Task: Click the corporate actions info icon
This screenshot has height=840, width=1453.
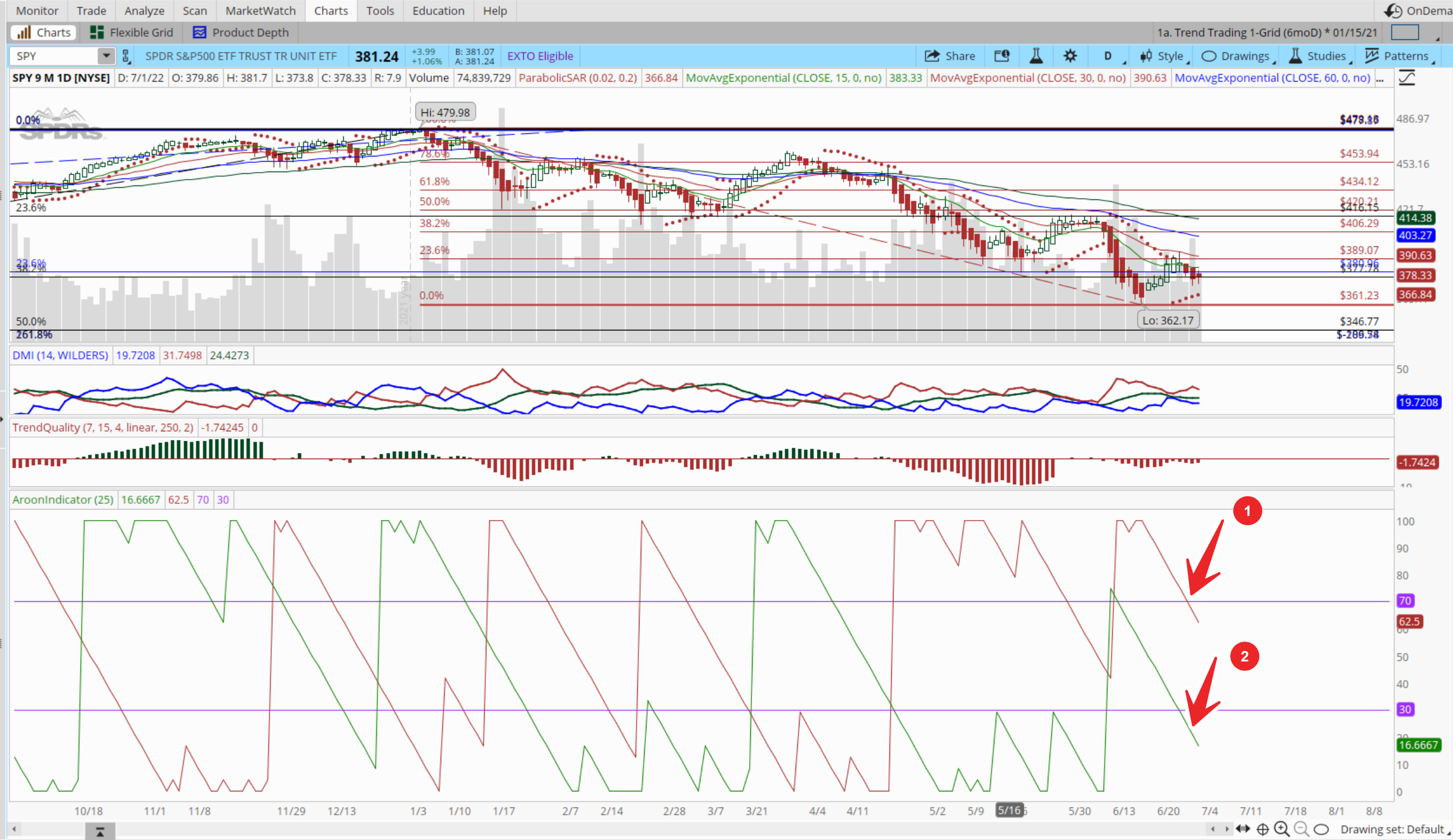Action: coord(1002,56)
